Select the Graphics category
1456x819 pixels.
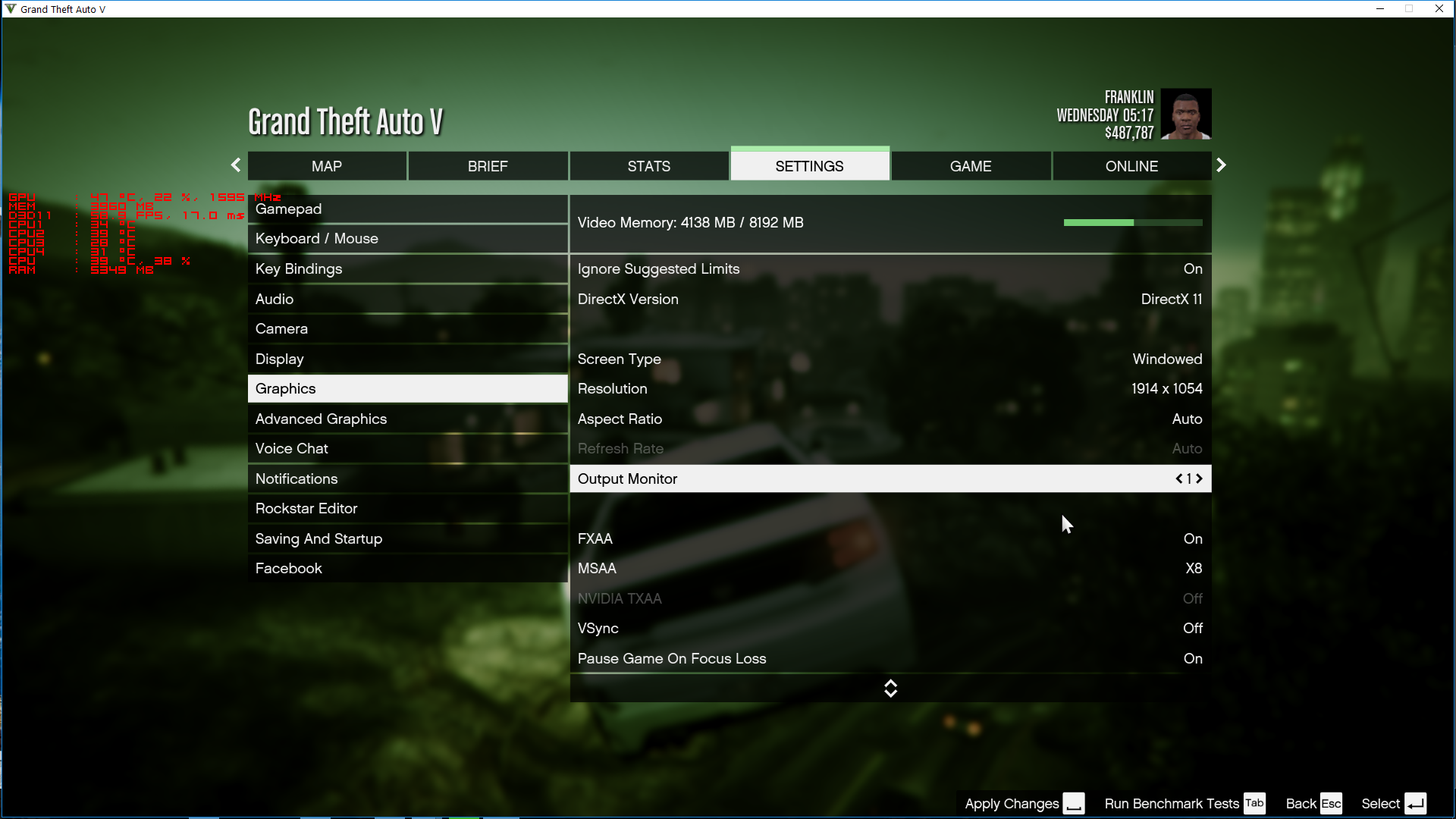(407, 389)
